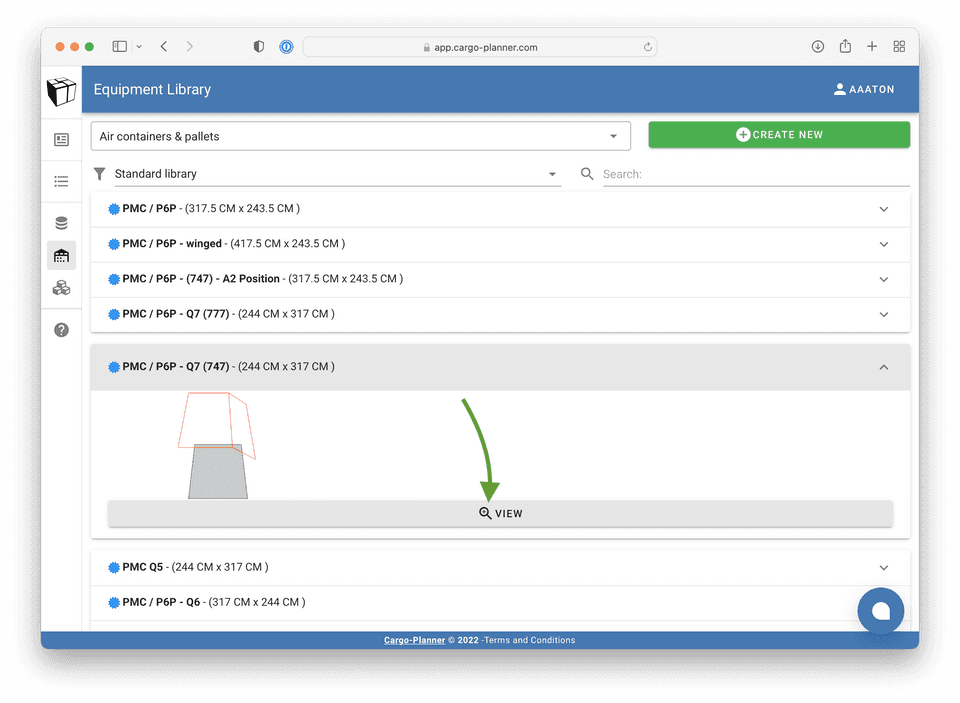Toggle the Safari sidebar panel
Image resolution: width=960 pixels, height=703 pixels.
[x=120, y=47]
